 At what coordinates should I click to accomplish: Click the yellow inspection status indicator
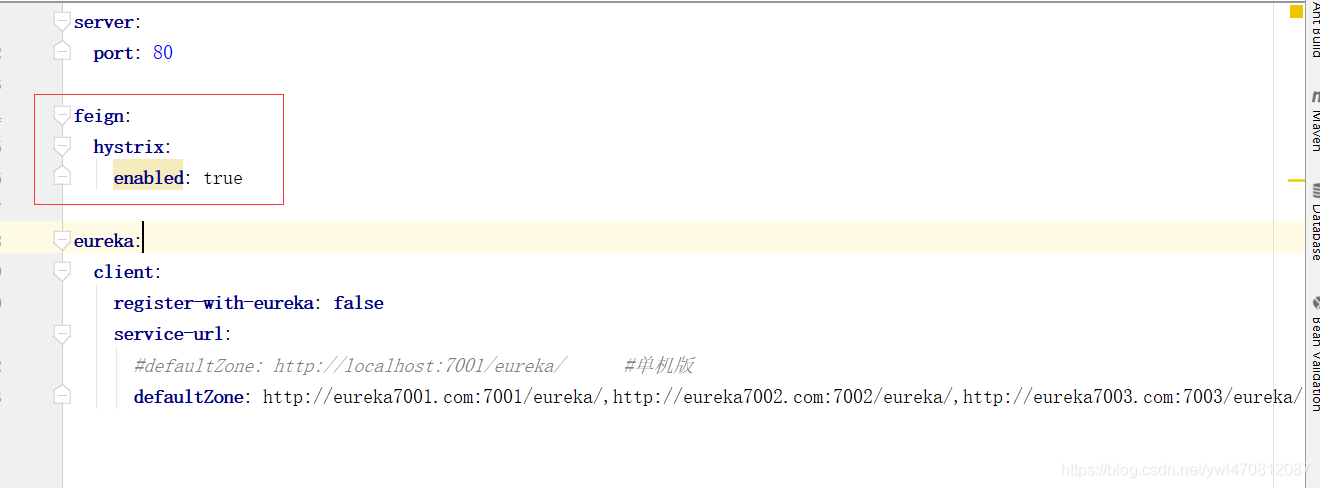(x=1295, y=12)
